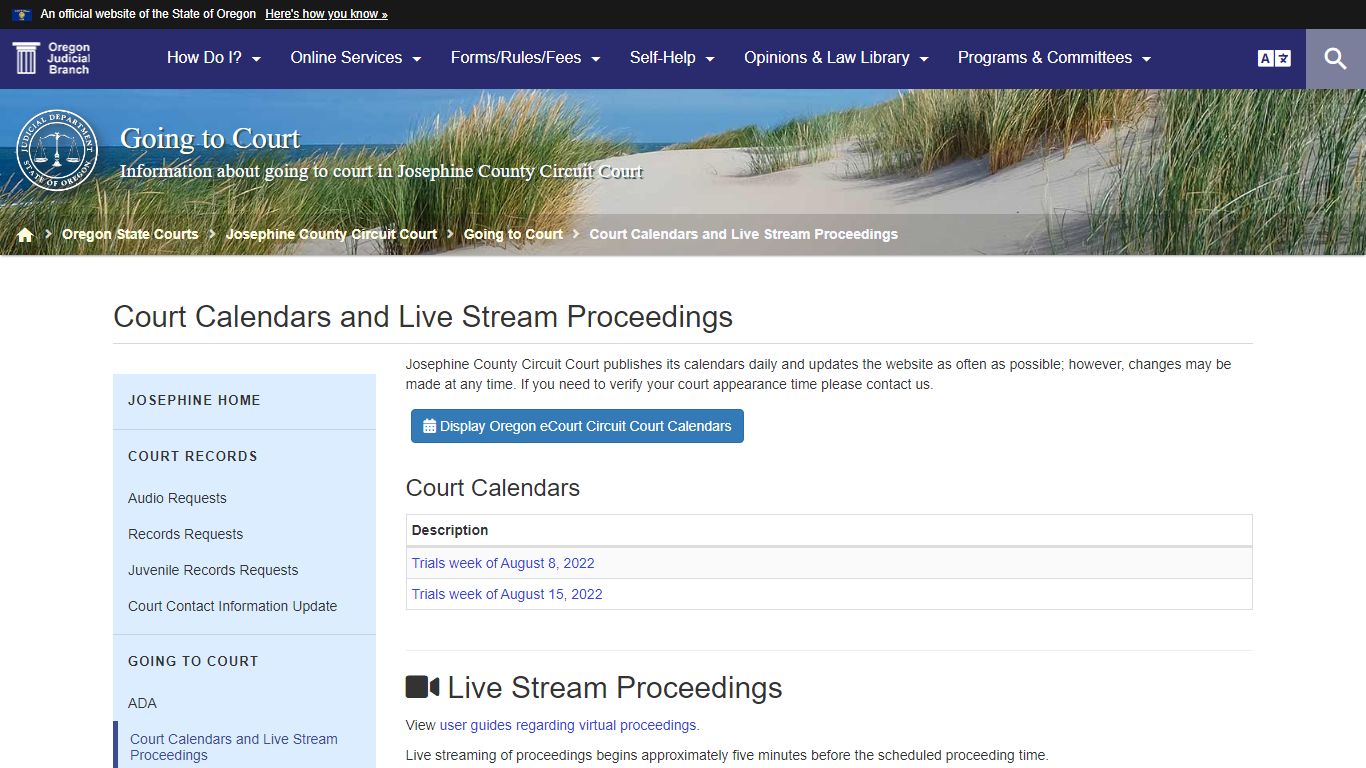Click current page breadcrumb Court Calendars and Live Stream

coord(743,234)
